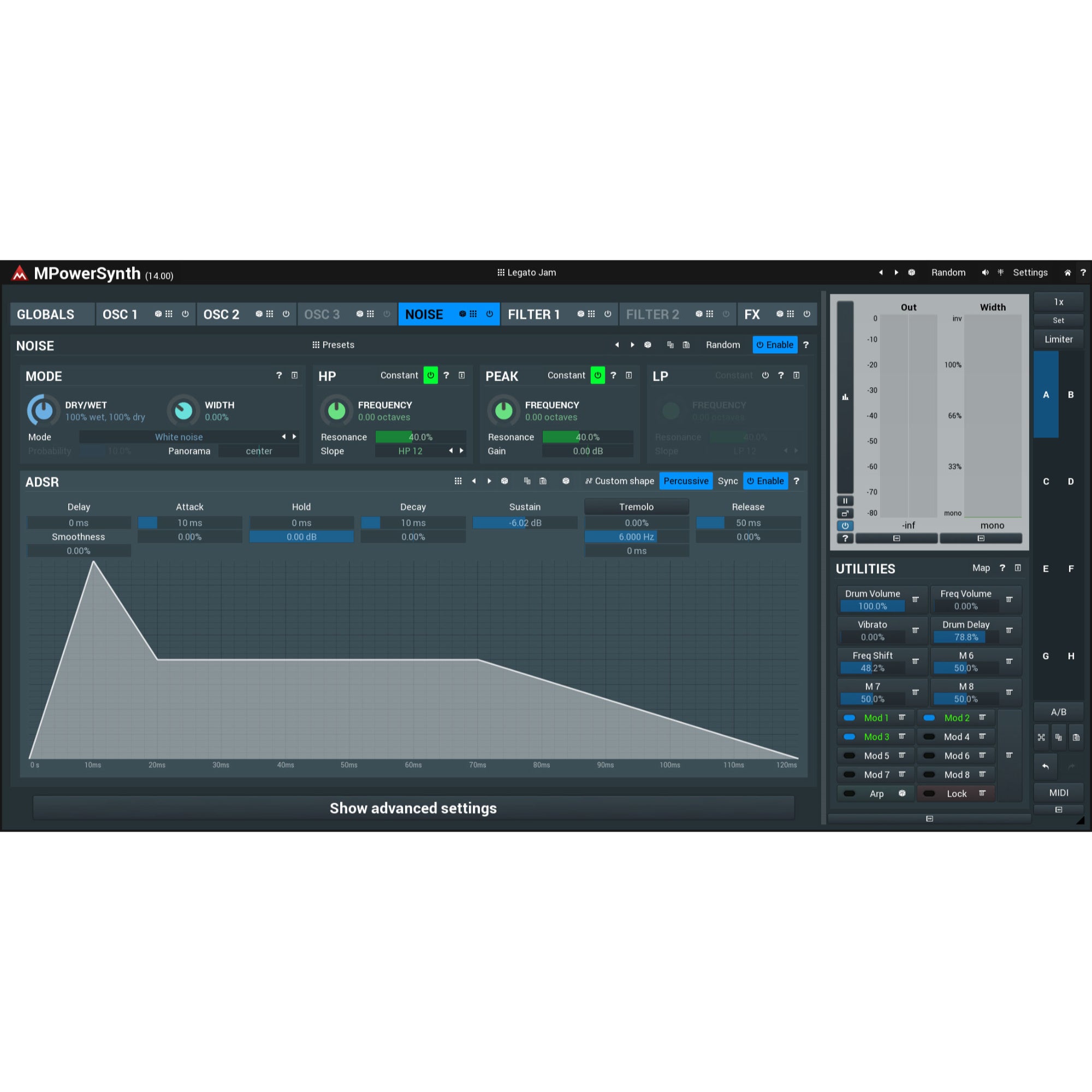Screen dimensions: 1092x1092
Task: Toggle the PEAK filter power button
Action: (597, 375)
